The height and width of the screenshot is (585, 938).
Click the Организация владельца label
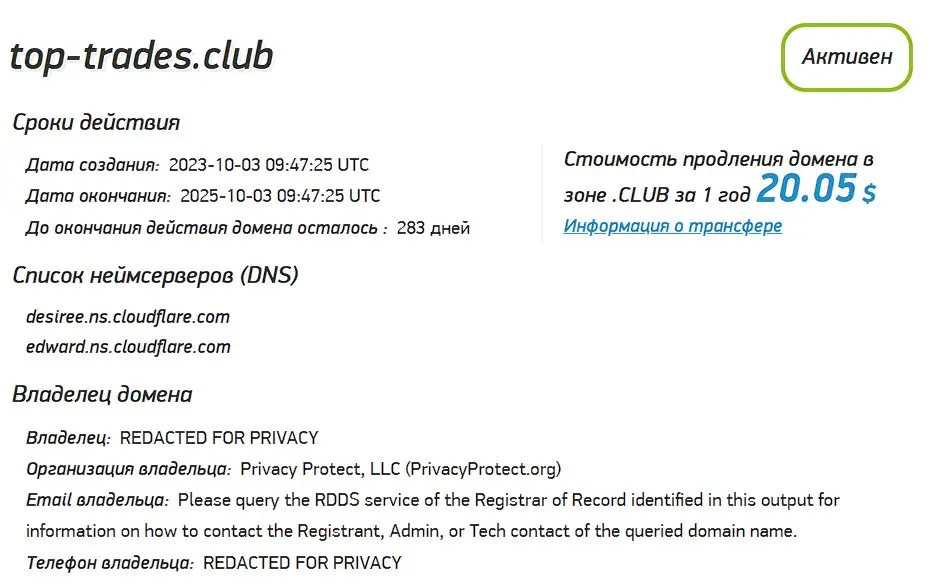click(127, 469)
